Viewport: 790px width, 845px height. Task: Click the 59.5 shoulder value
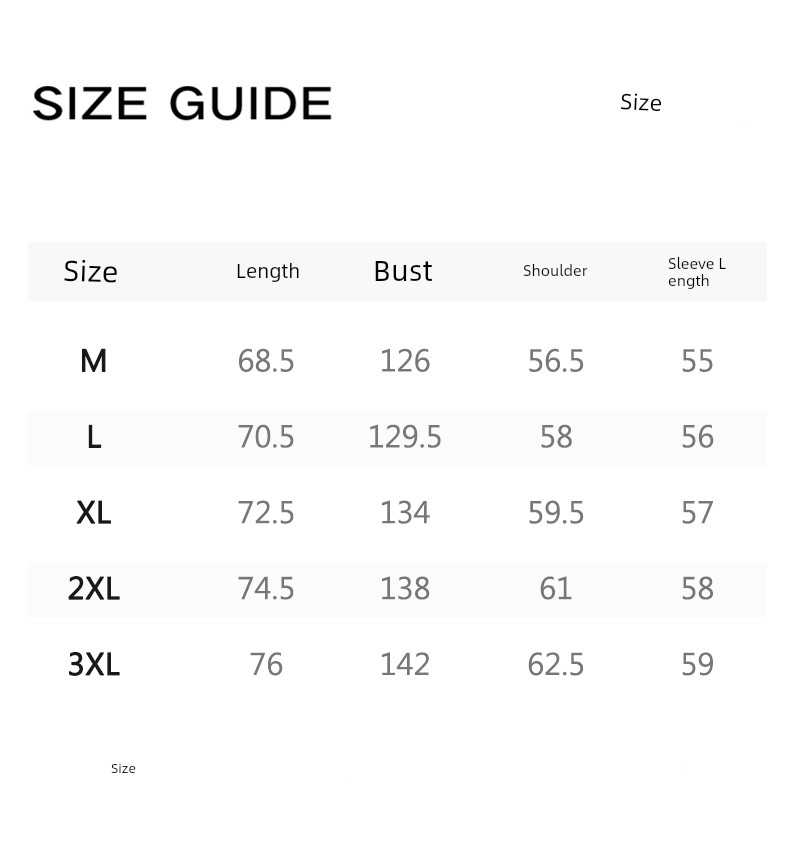pos(556,513)
